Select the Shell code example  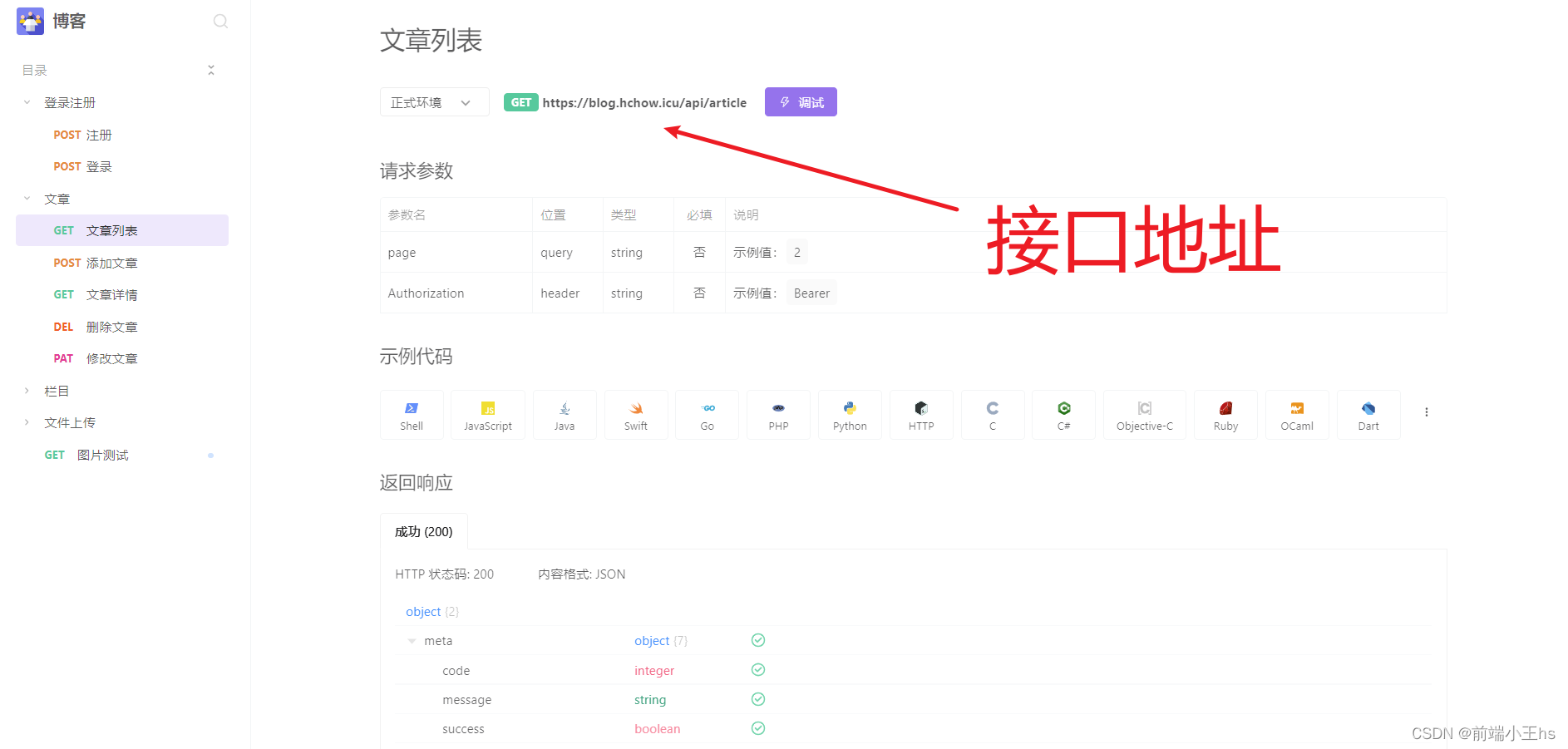412,415
